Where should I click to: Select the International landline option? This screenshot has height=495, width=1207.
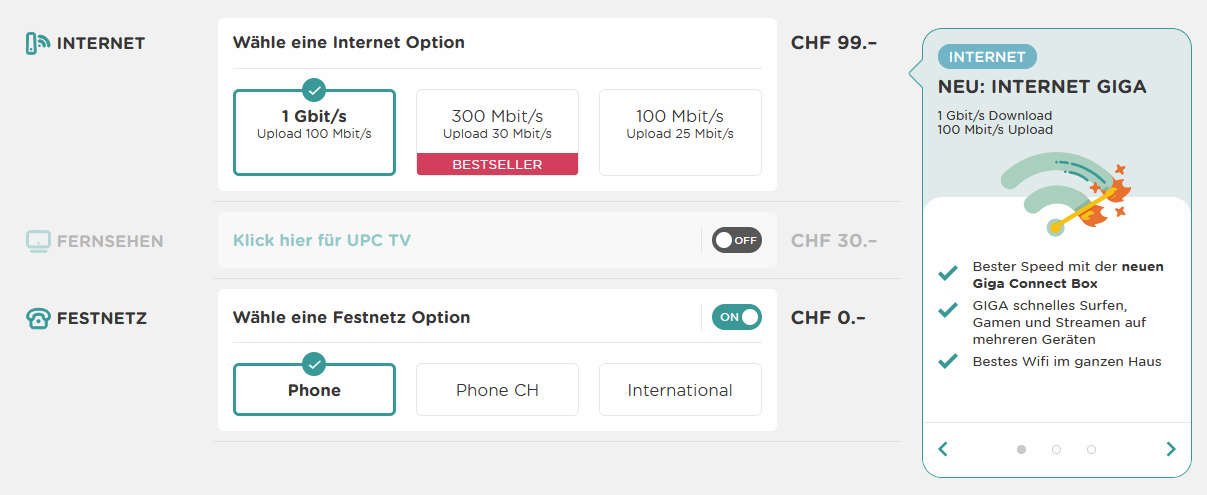(680, 390)
